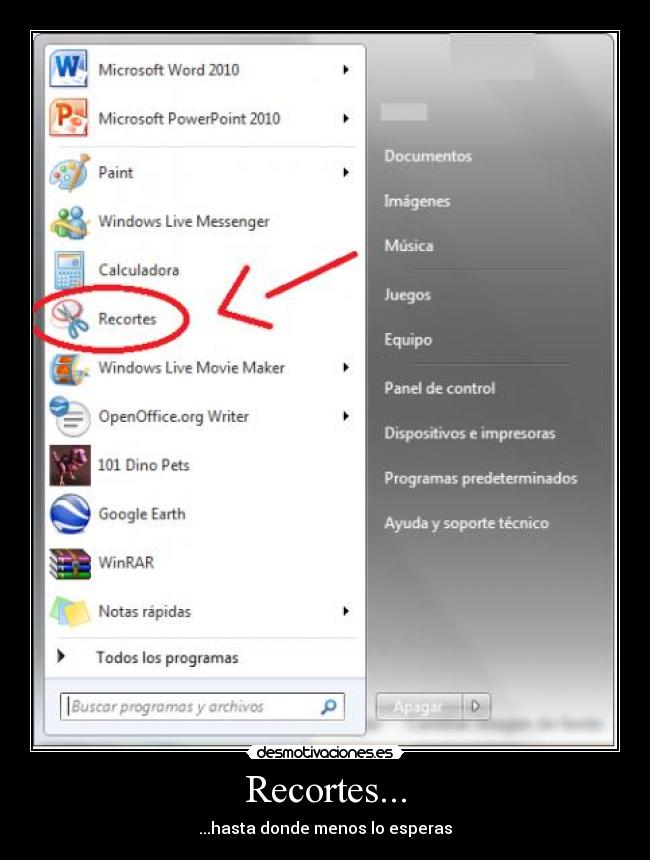Viewport: 650px width, 860px height.
Task: Start Windows Live Messenger icon
Action: [x=69, y=222]
